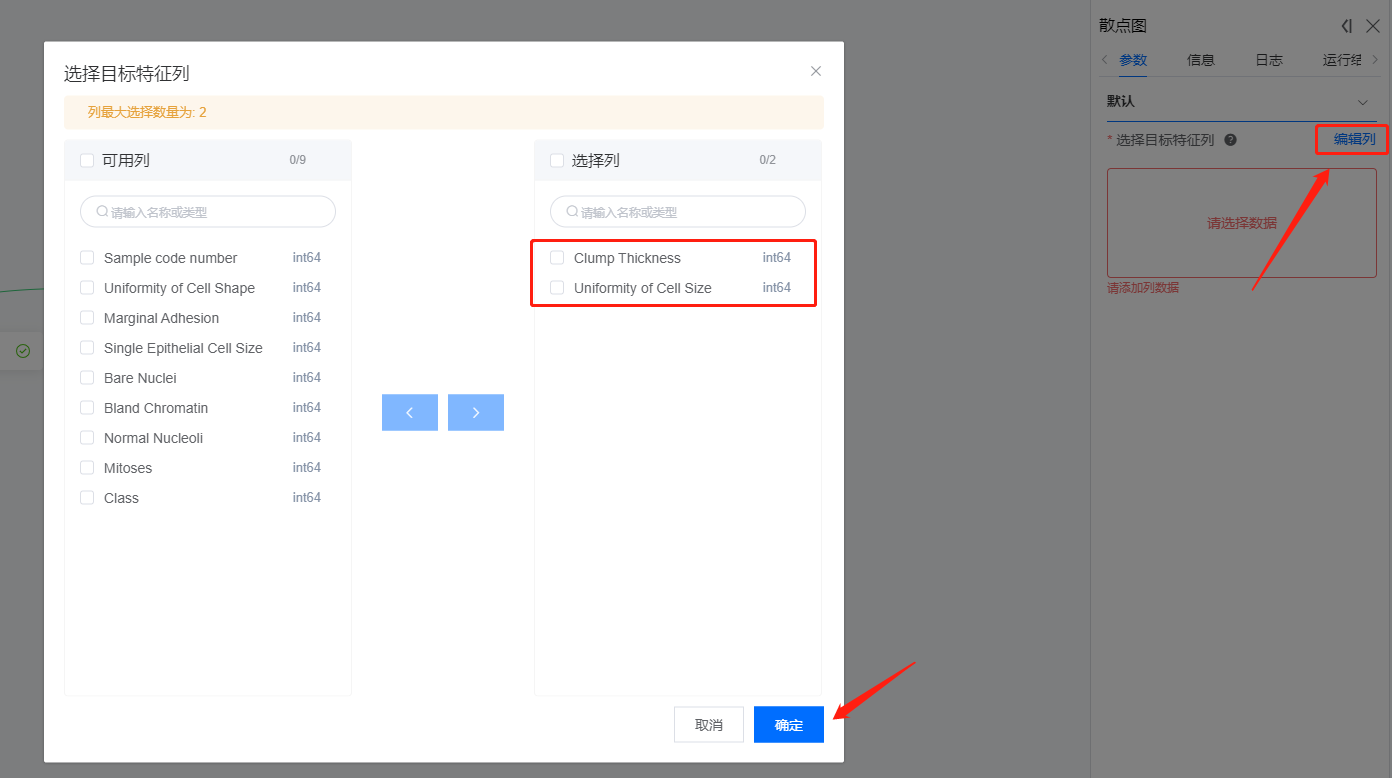Focus the search field under 可用列
Image resolution: width=1392 pixels, height=778 pixels.
tap(208, 212)
